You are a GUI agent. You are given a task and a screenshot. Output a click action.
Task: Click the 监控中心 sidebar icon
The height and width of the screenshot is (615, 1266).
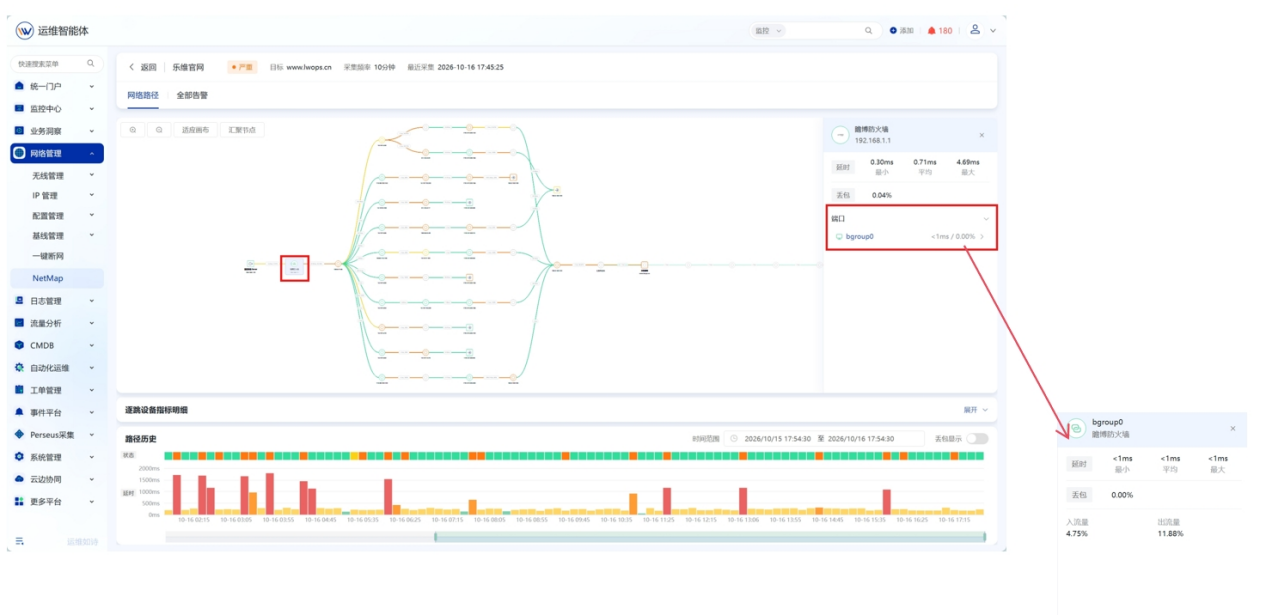click(x=19, y=109)
